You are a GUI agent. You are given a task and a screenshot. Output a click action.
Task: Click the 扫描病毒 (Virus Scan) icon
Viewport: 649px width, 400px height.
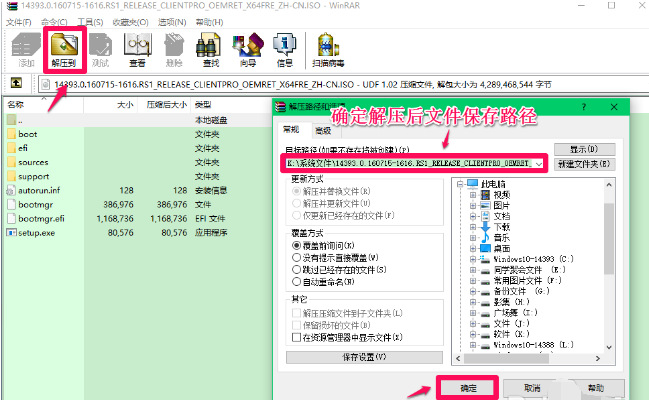pos(329,49)
